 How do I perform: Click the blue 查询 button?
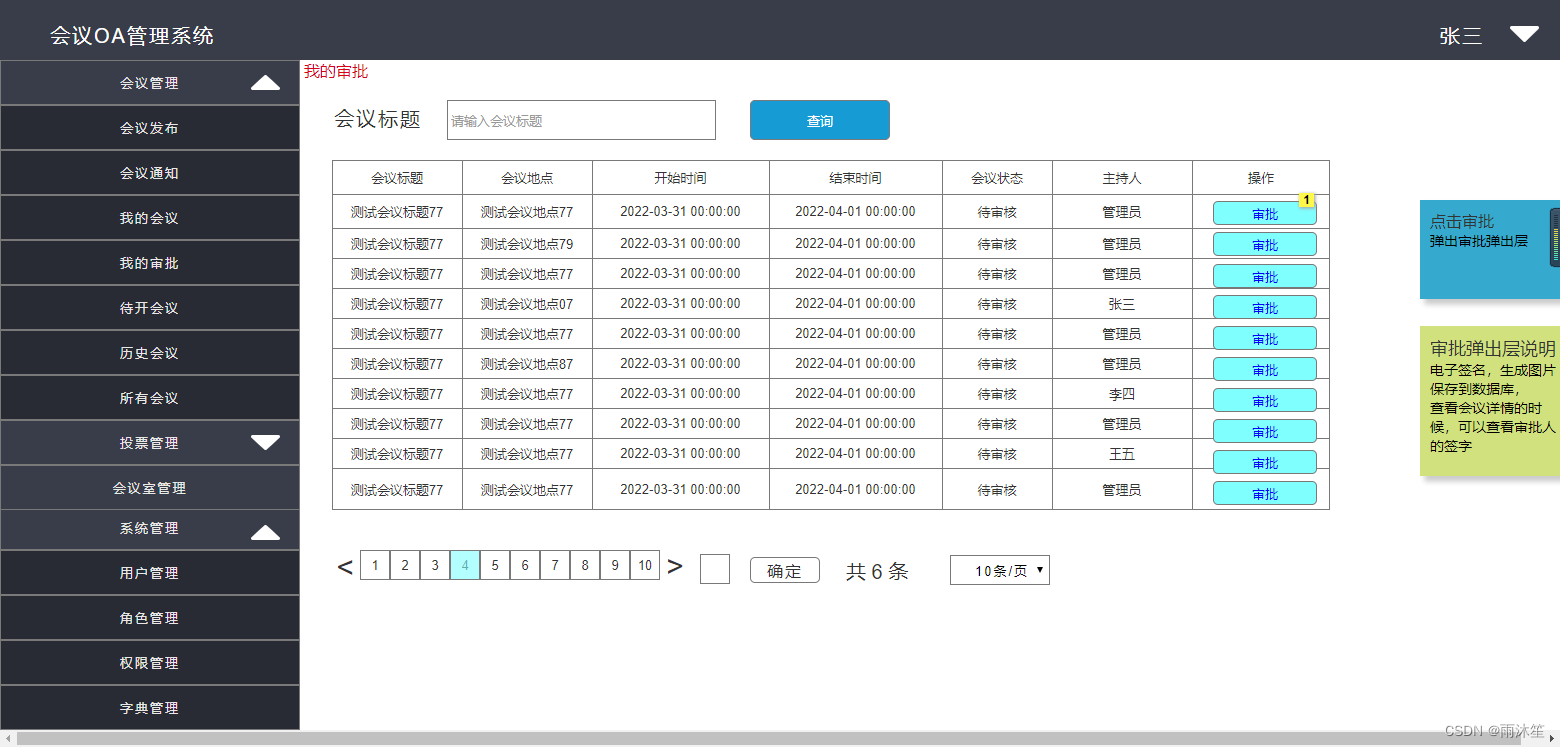pos(819,120)
